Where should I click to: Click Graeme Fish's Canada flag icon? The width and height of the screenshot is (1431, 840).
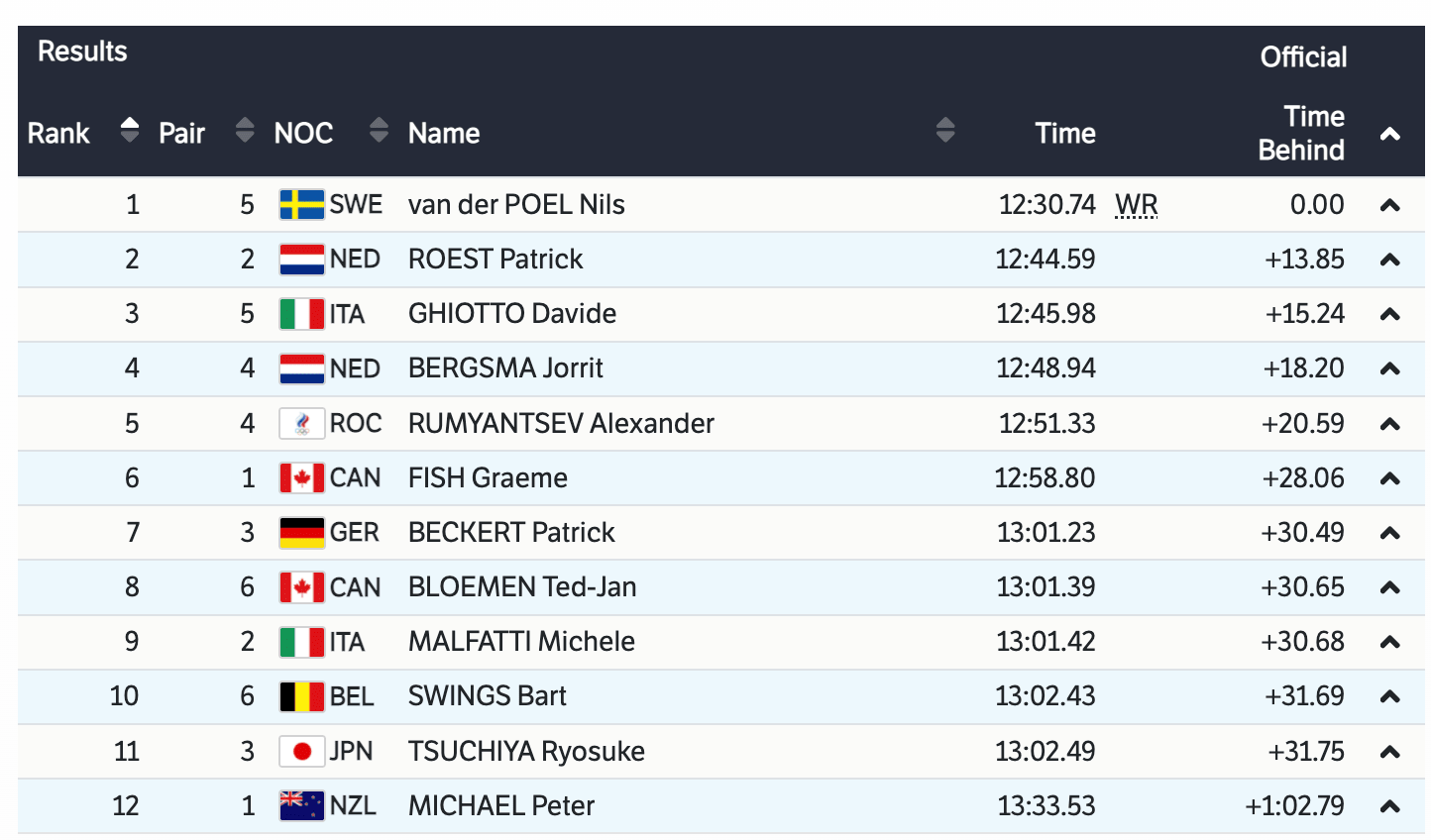[x=301, y=478]
